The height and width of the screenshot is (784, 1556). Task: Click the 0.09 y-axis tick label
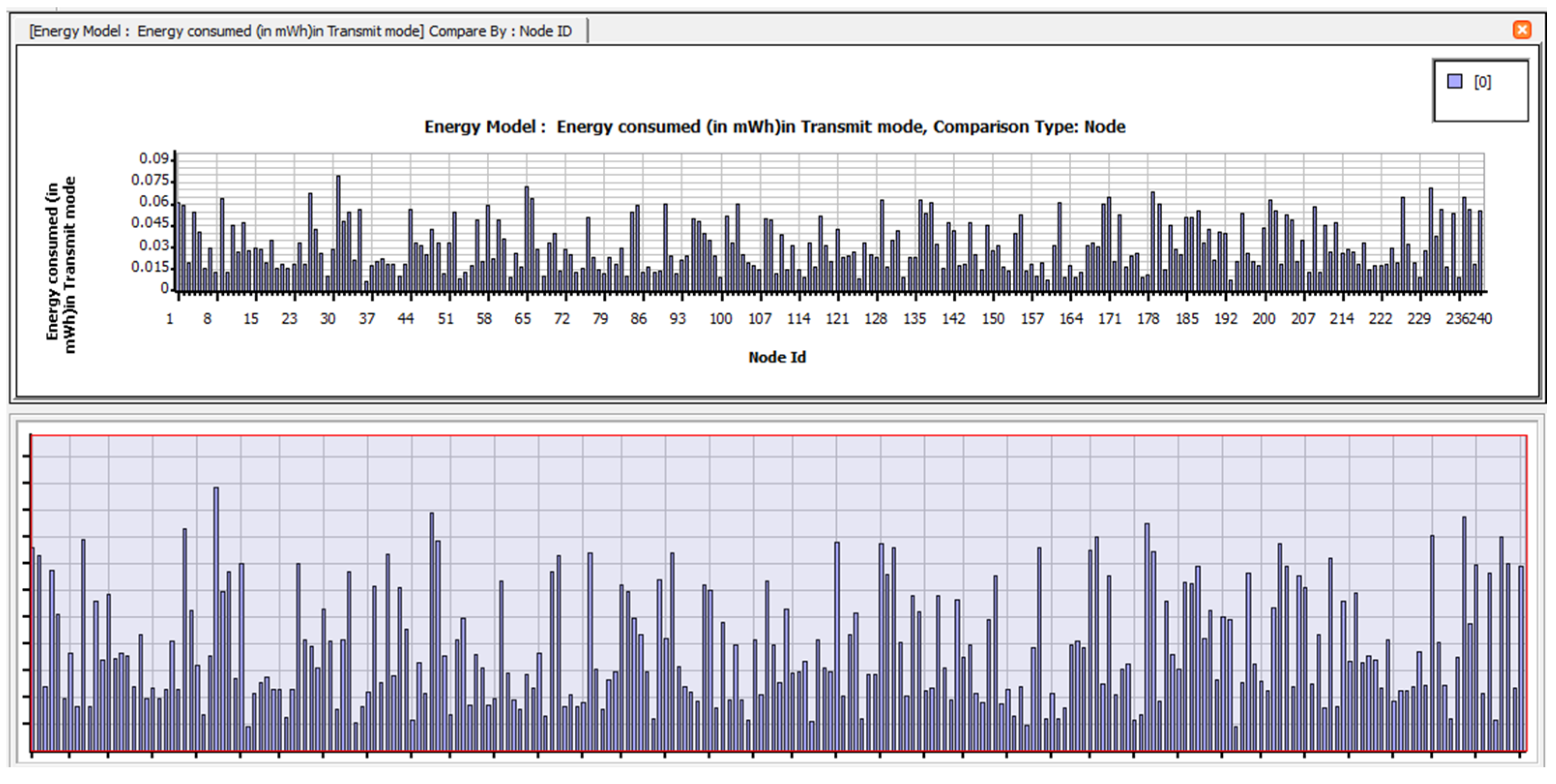click(153, 158)
